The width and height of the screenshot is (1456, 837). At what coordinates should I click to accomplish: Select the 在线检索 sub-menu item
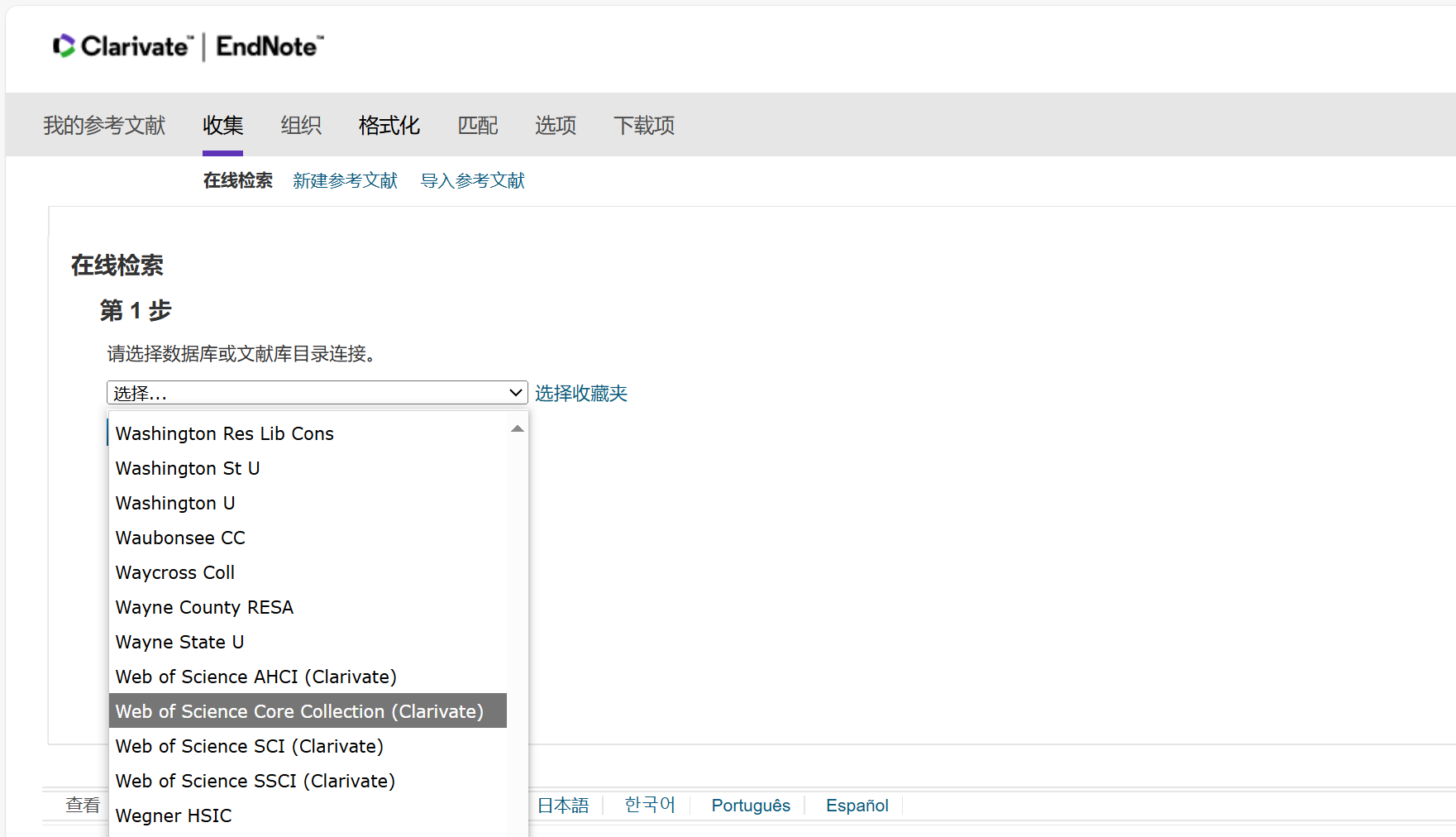point(238,180)
